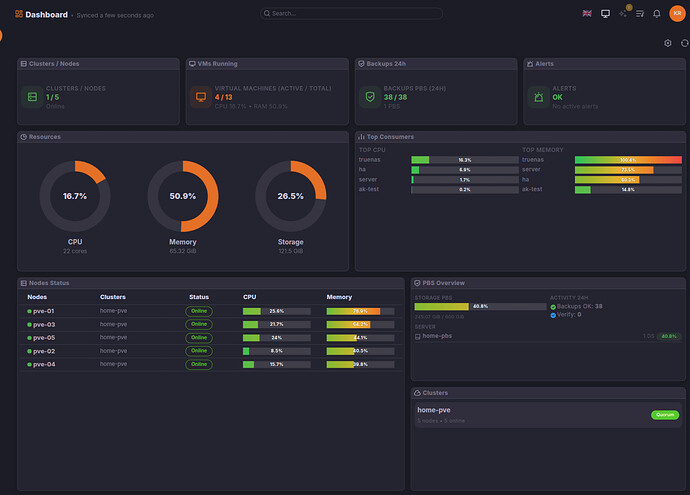Select the home-pbs server entry
690x495 pixels.
coord(439,336)
